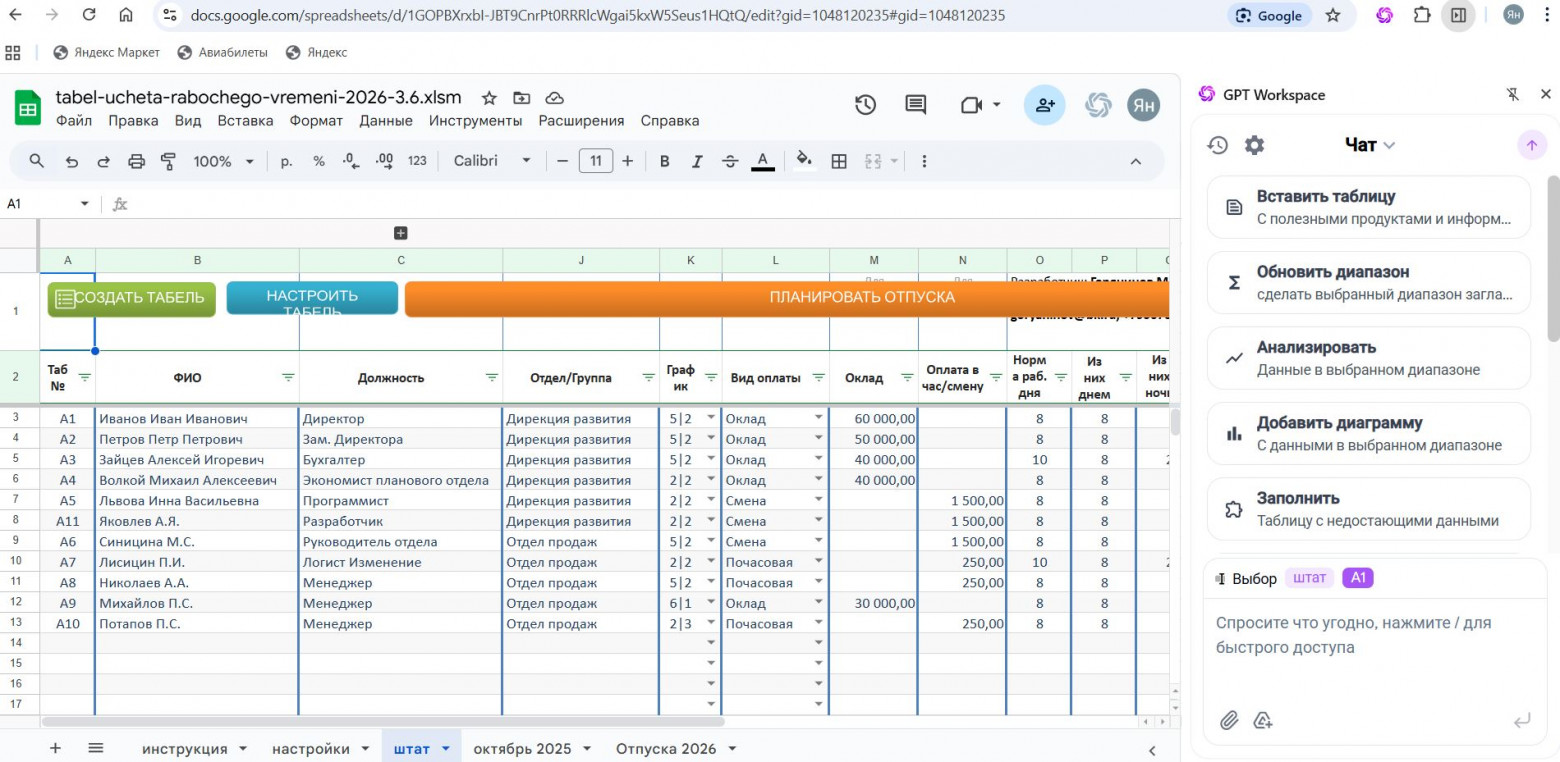This screenshot has width=1560, height=762.
Task: Toggle italic text formatting
Action: click(697, 161)
